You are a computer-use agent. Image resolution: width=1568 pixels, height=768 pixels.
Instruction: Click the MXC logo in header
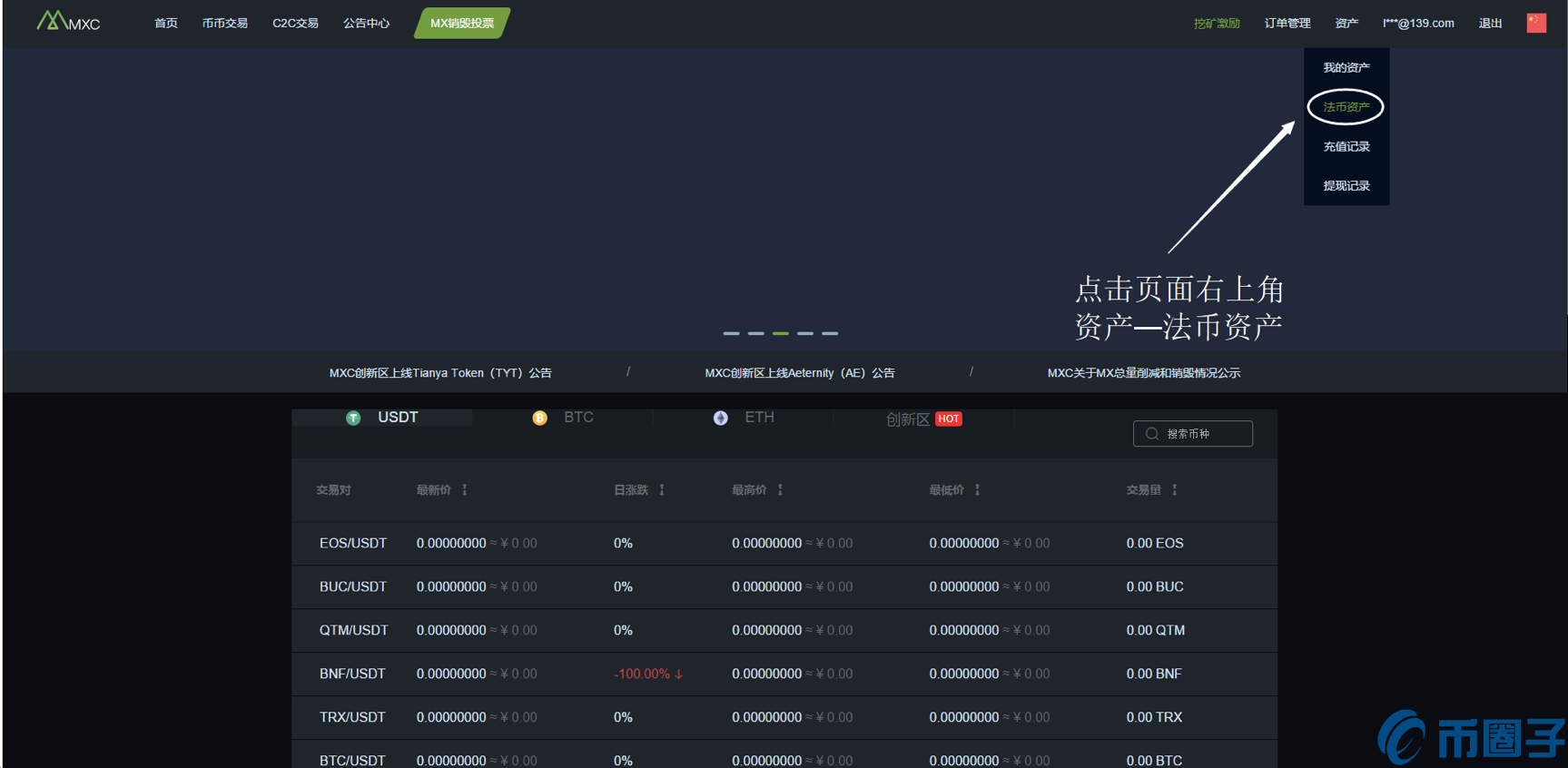point(68,22)
